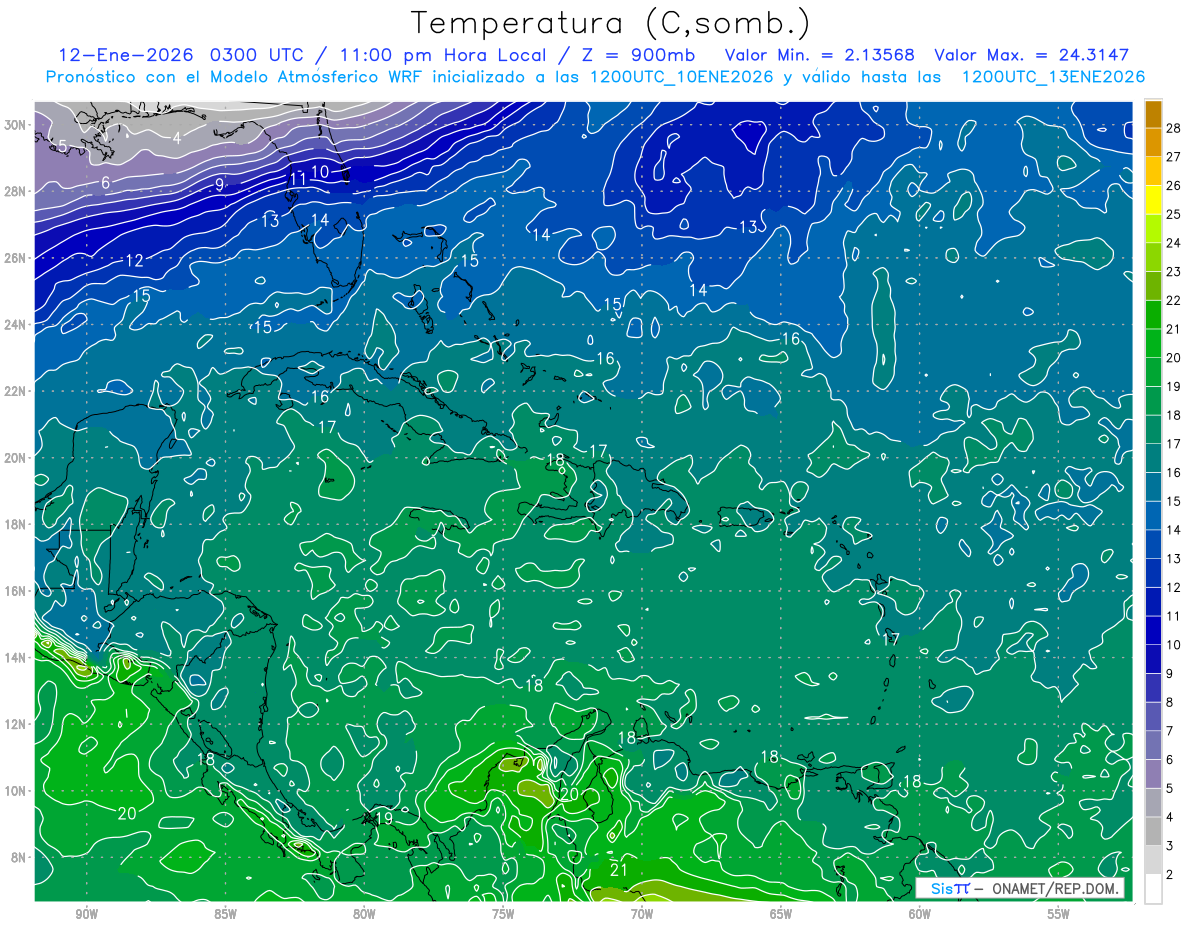The height and width of the screenshot is (927, 1200).
Task: Select the date text 12-Ene-2026 0300 UTC
Action: pos(185,55)
